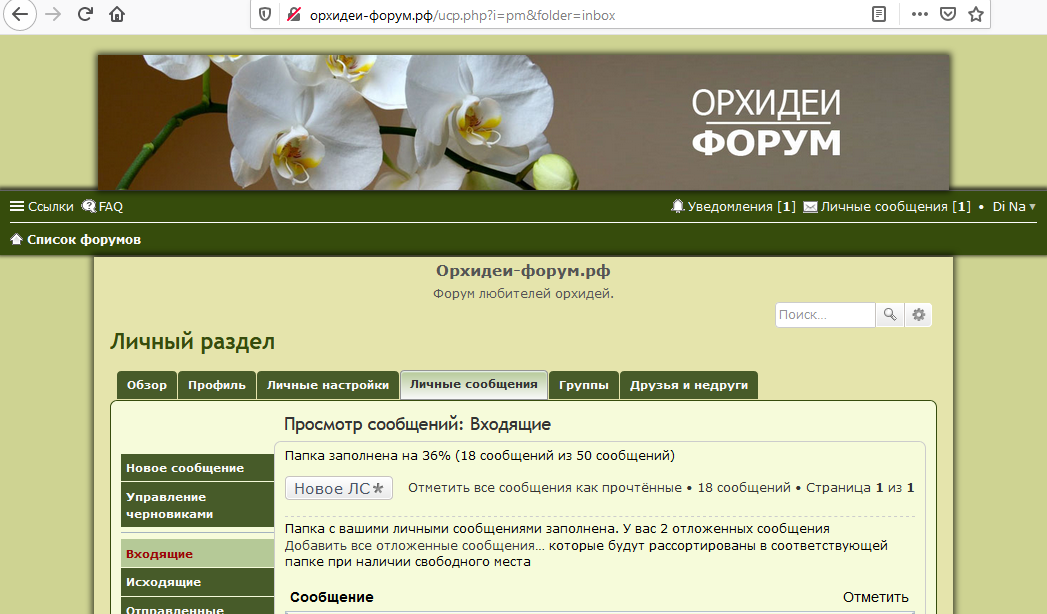Click the Новое ЛС button
1047x614 pixels.
(x=339, y=488)
